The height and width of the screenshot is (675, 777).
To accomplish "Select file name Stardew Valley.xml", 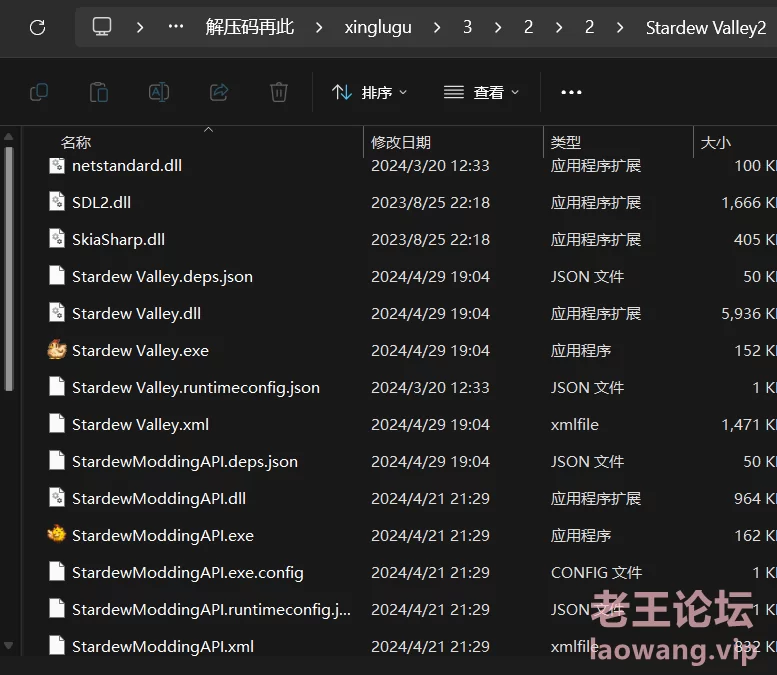I will pos(140,425).
